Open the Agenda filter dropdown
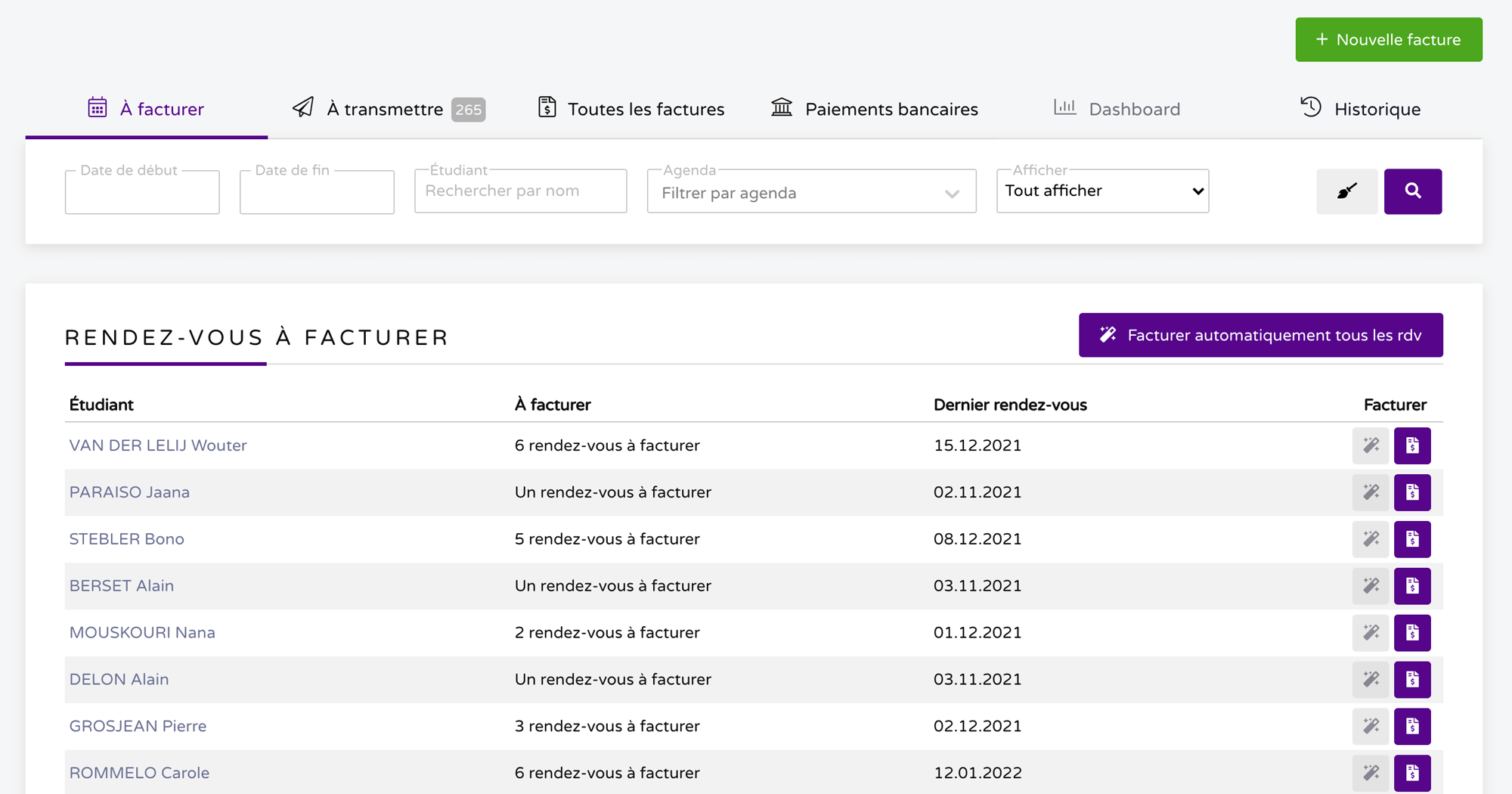Image resolution: width=1512 pixels, height=794 pixels. coord(811,193)
